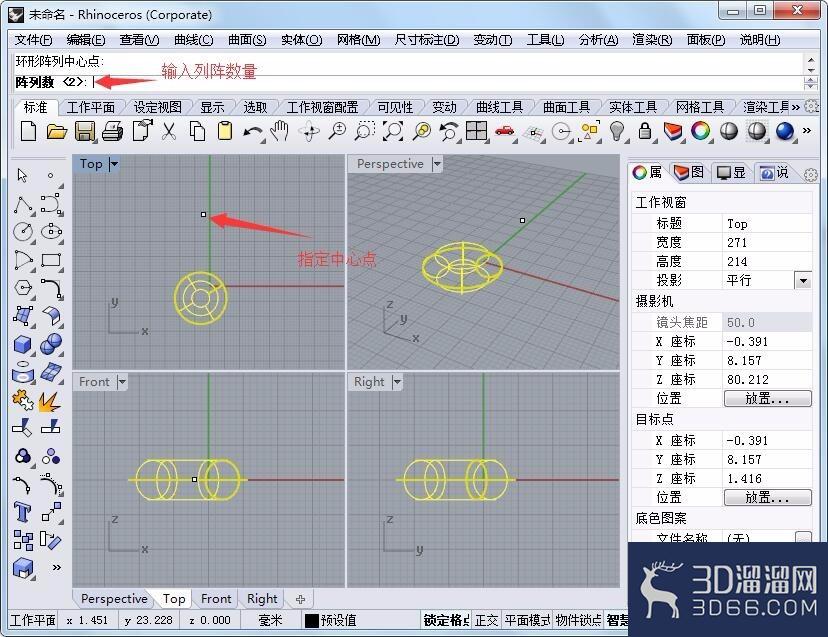Open the 曲线(C) menu

pos(194,40)
